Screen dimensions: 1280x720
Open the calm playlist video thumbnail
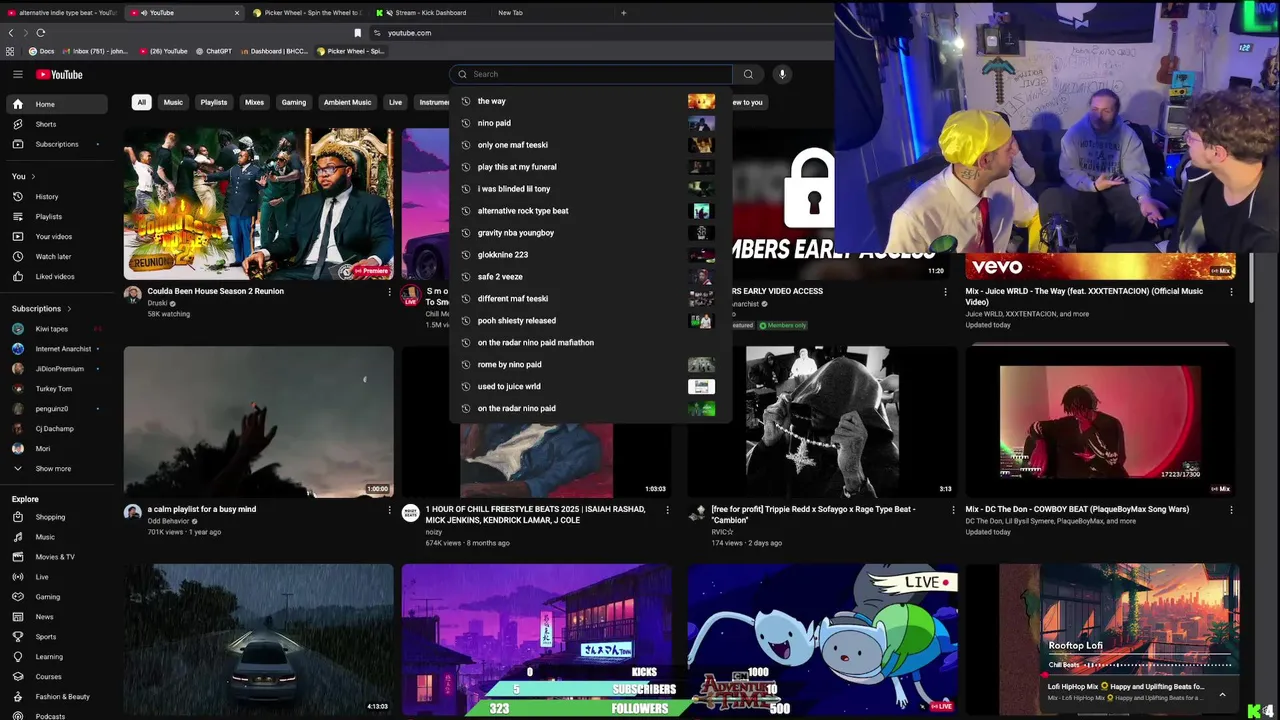(259, 422)
